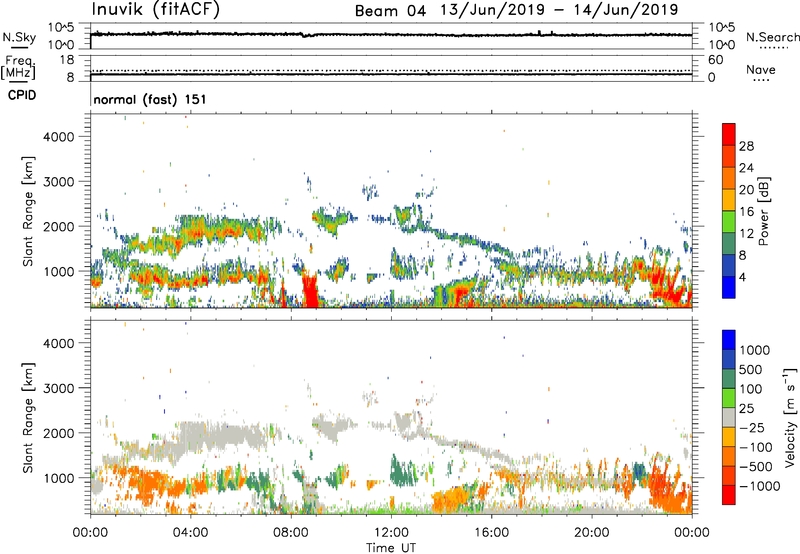Click the '3000' tick on velocity panel
Screen dimensions: 800x554
pyautogui.click(x=59, y=388)
